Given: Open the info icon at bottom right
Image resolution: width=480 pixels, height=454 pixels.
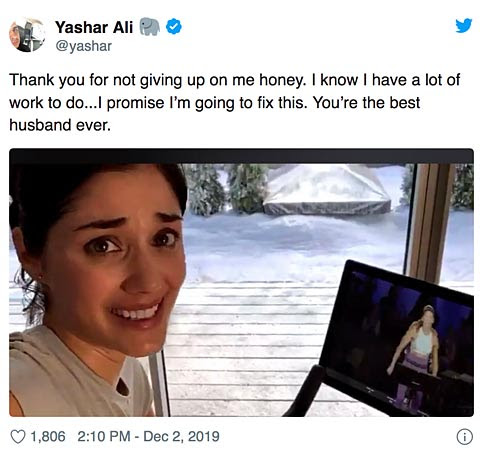Looking at the screenshot, I should click(x=464, y=437).
